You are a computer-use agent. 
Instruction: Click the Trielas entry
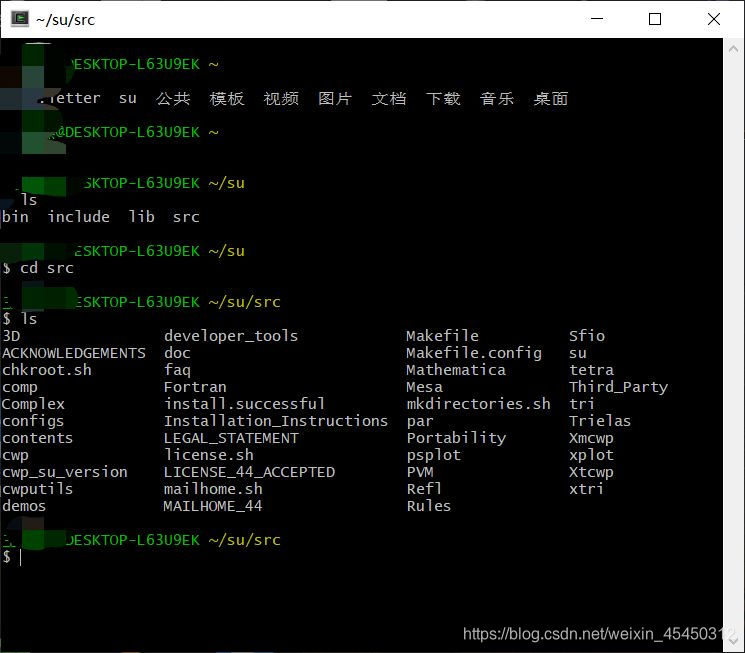point(600,421)
